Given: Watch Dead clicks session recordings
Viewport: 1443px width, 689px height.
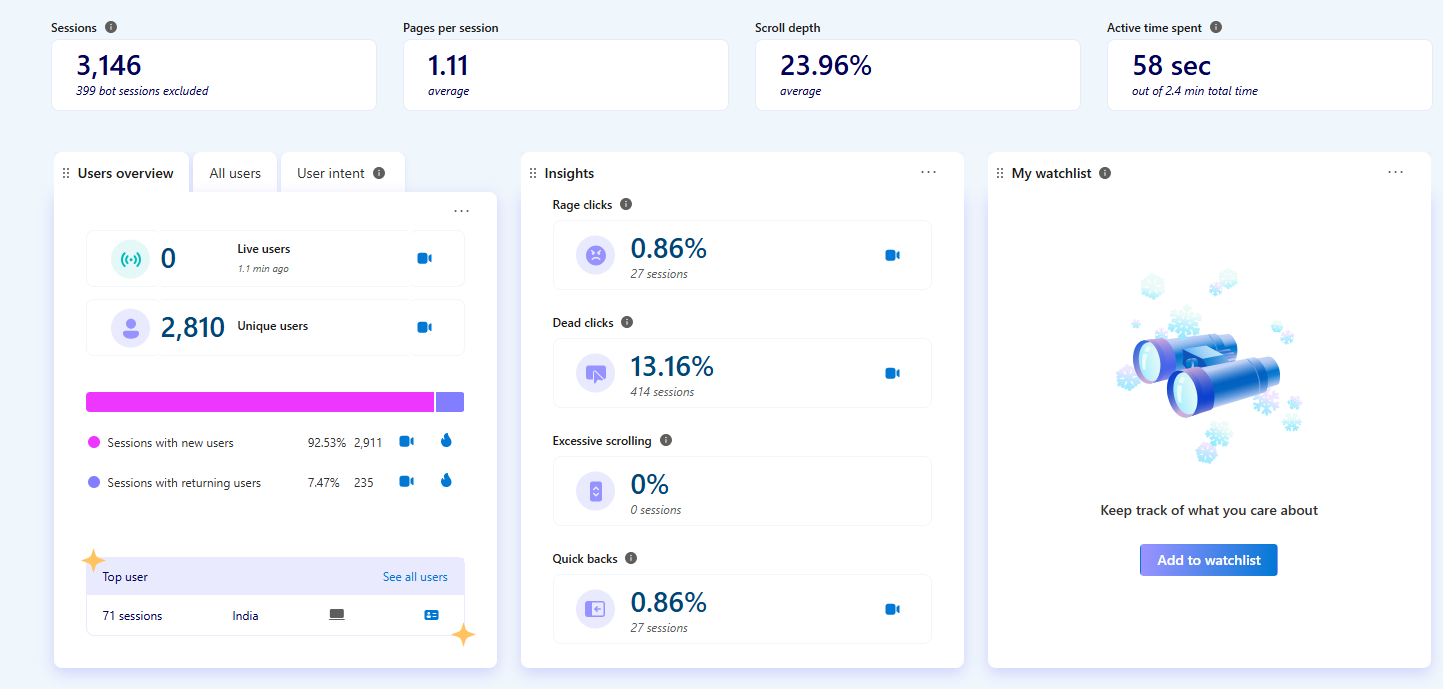Looking at the screenshot, I should 892,373.
